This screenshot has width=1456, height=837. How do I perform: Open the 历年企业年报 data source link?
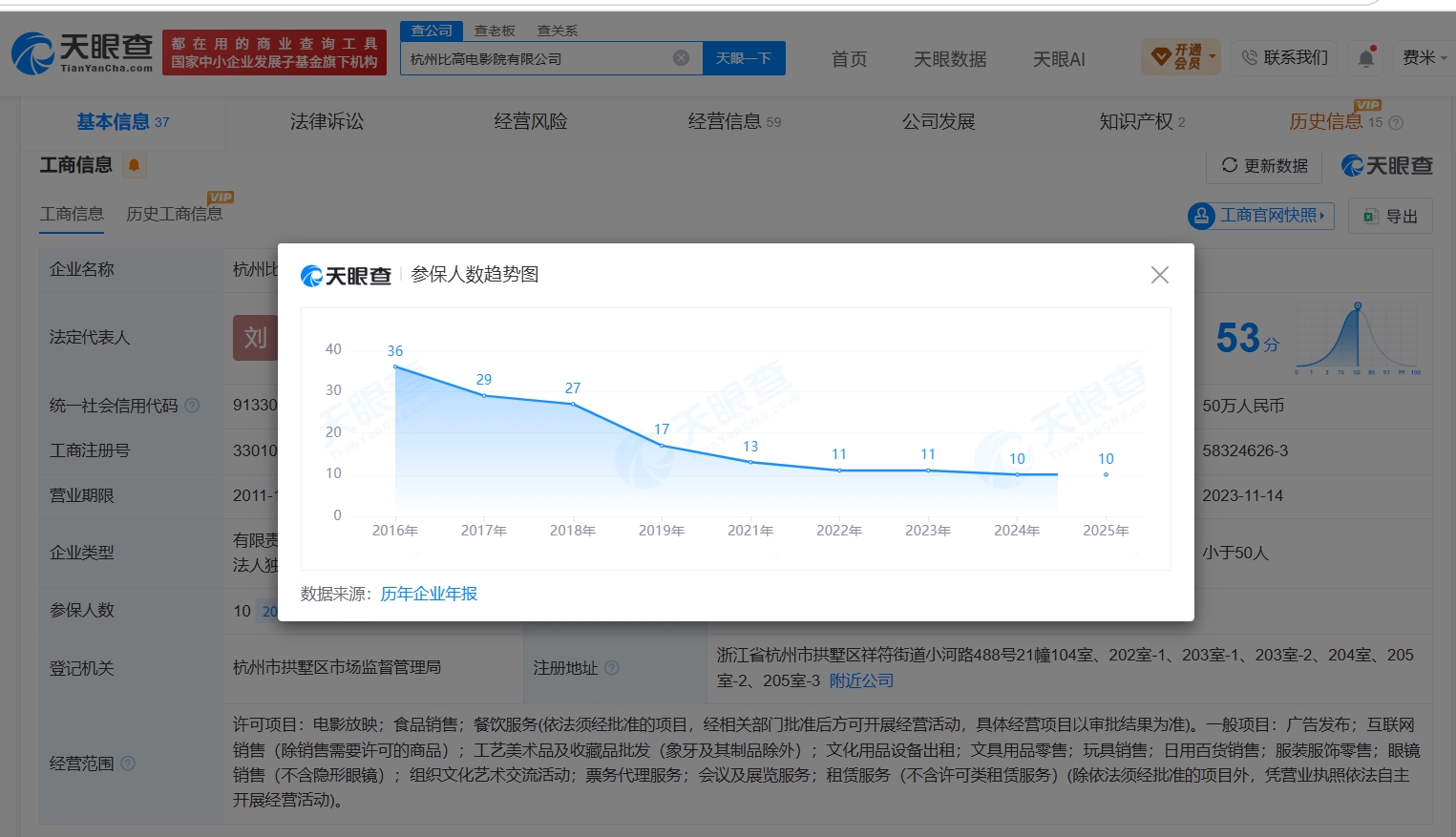pos(429,594)
